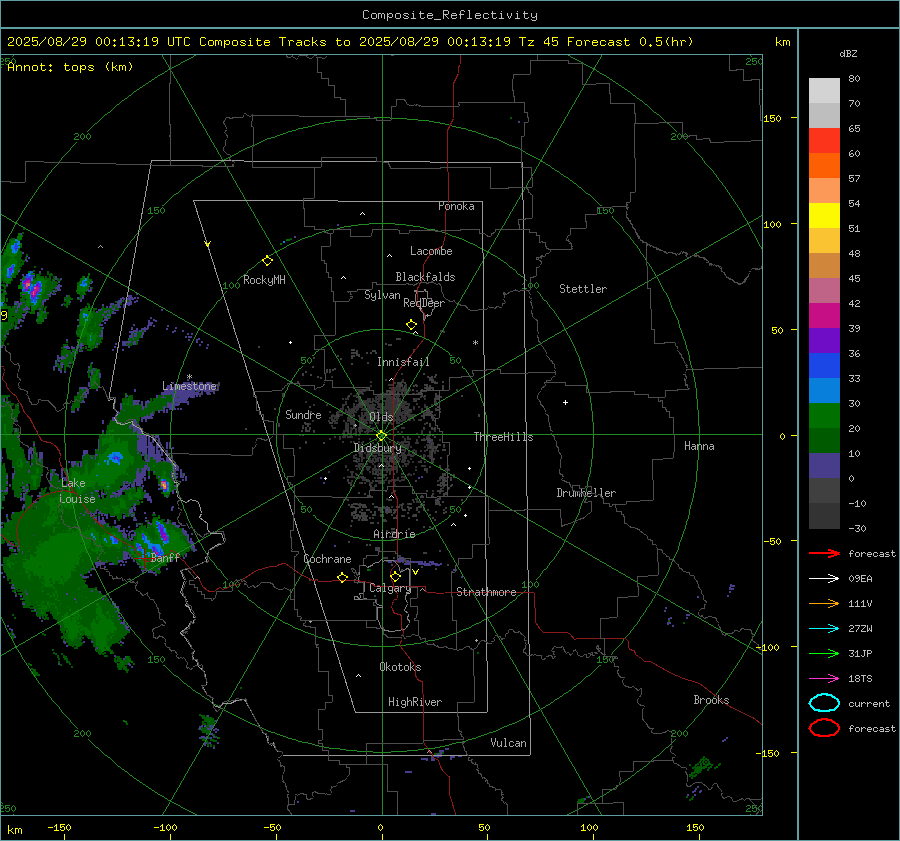Click the red forecast arrow in legend

pyautogui.click(x=824, y=553)
